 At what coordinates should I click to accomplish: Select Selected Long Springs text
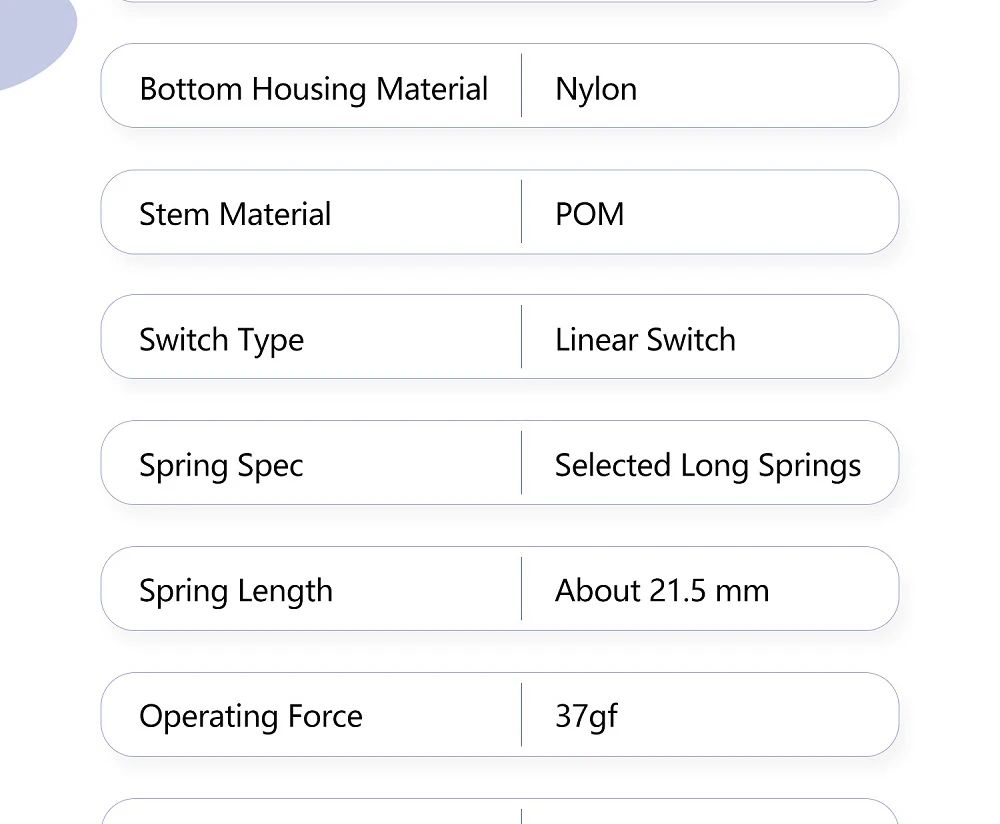click(708, 466)
